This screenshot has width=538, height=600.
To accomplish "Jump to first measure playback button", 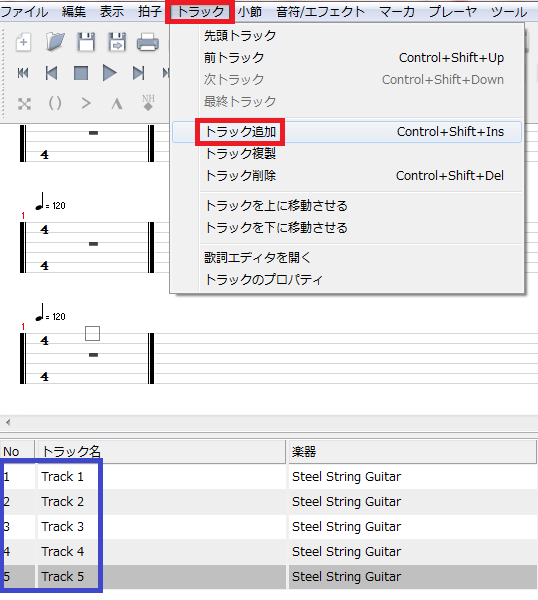I will tap(23, 73).
